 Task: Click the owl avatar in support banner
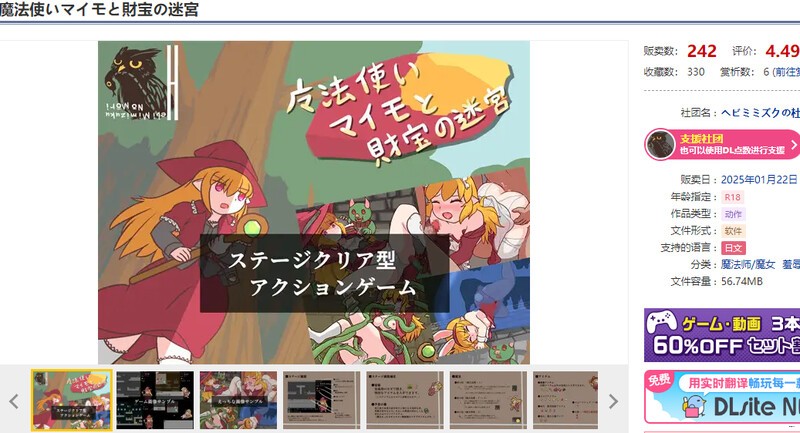(x=660, y=144)
